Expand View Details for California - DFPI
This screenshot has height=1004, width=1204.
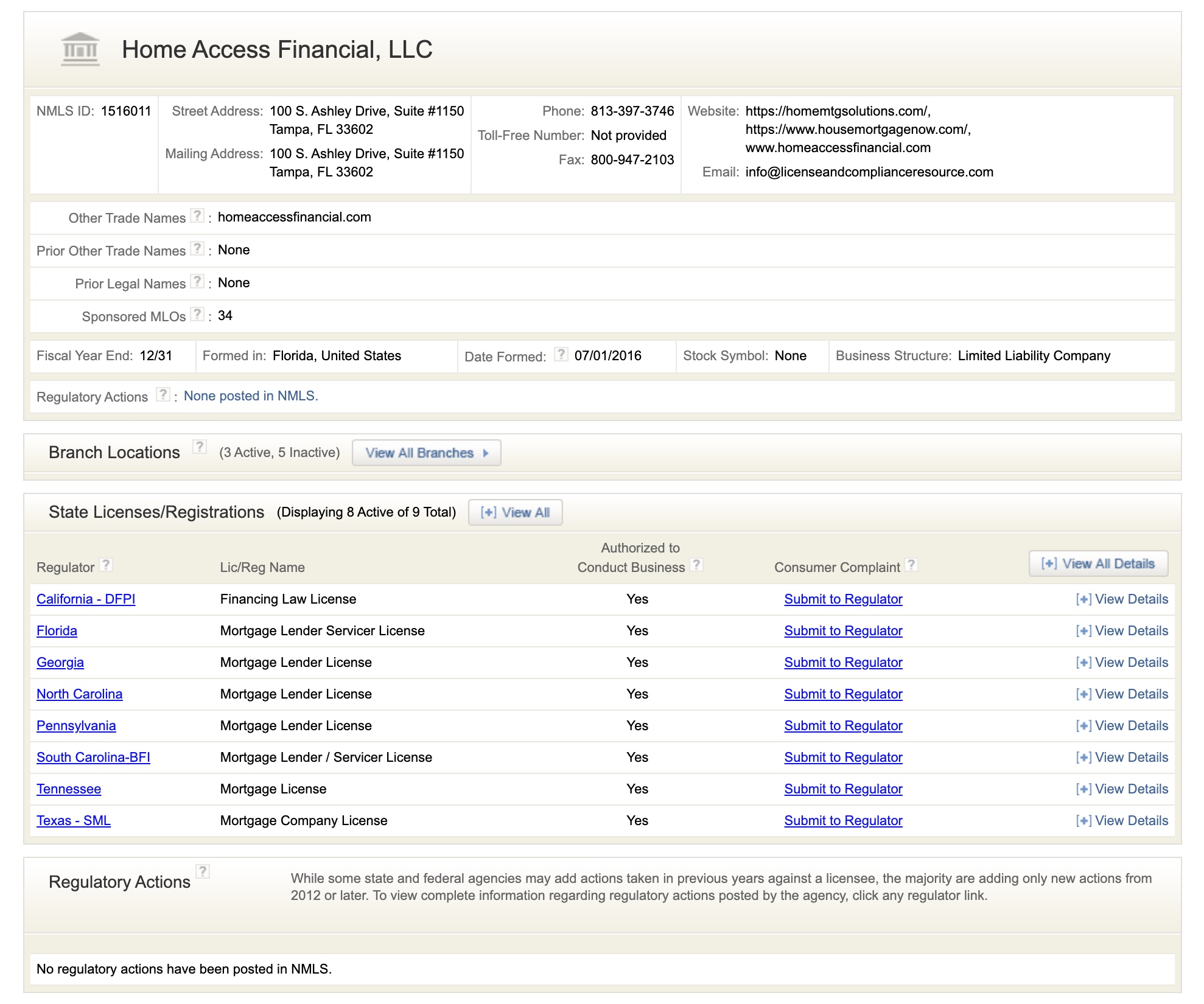[1121, 599]
